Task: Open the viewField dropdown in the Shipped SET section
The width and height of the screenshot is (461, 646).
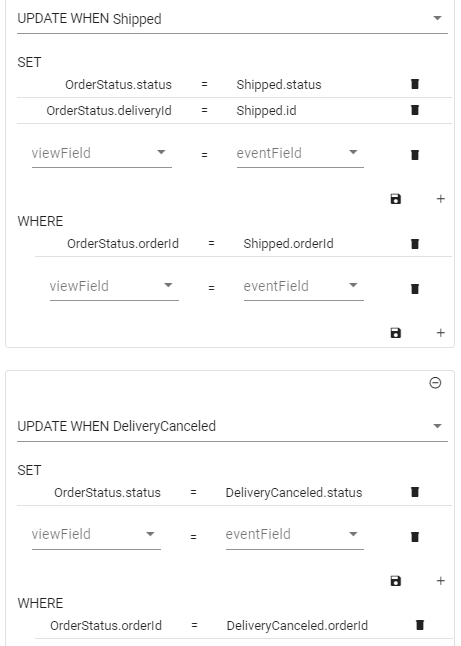Action: 102,153
